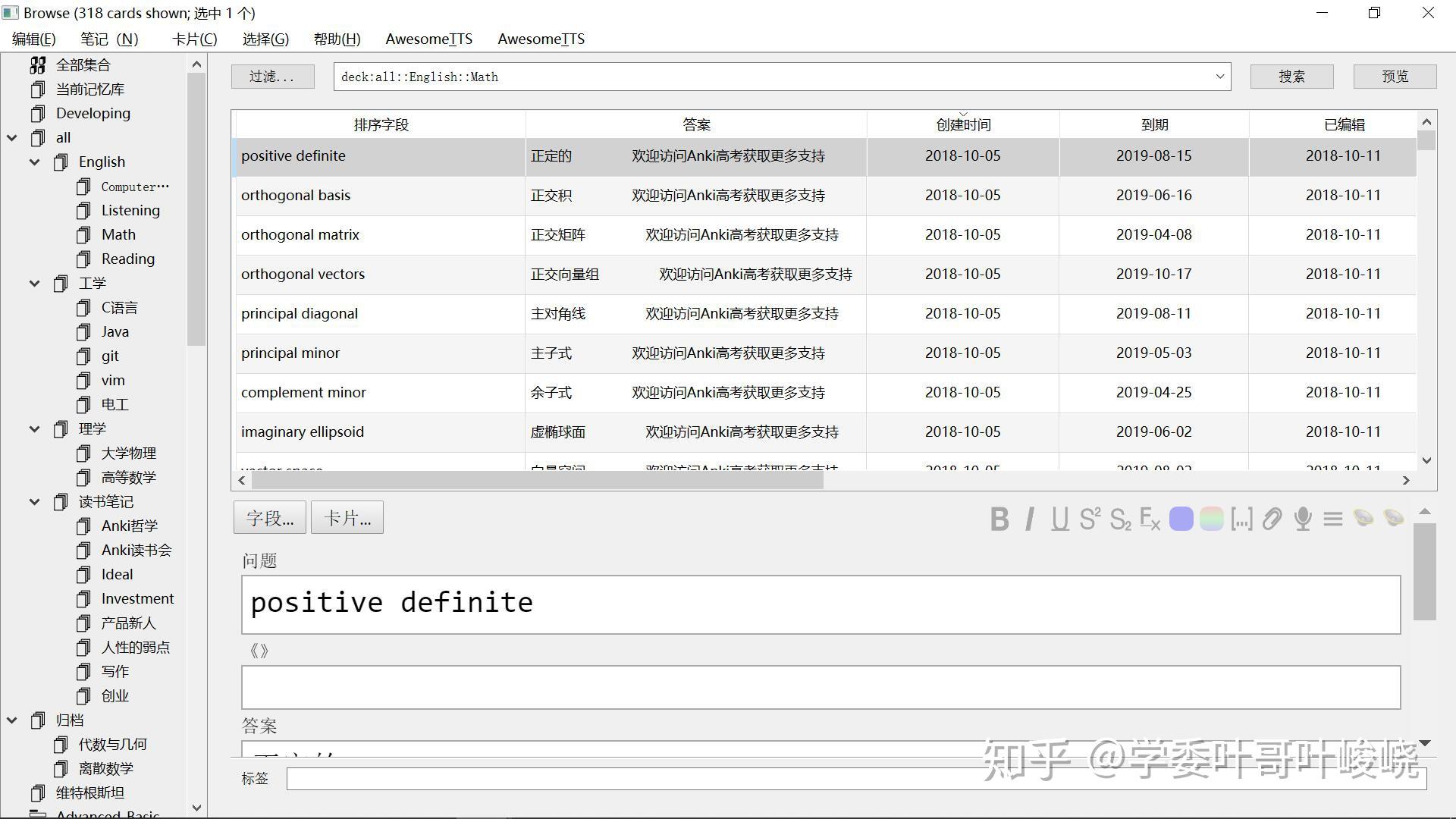Click the 预览 button
The width and height of the screenshot is (1456, 819).
tap(1395, 77)
